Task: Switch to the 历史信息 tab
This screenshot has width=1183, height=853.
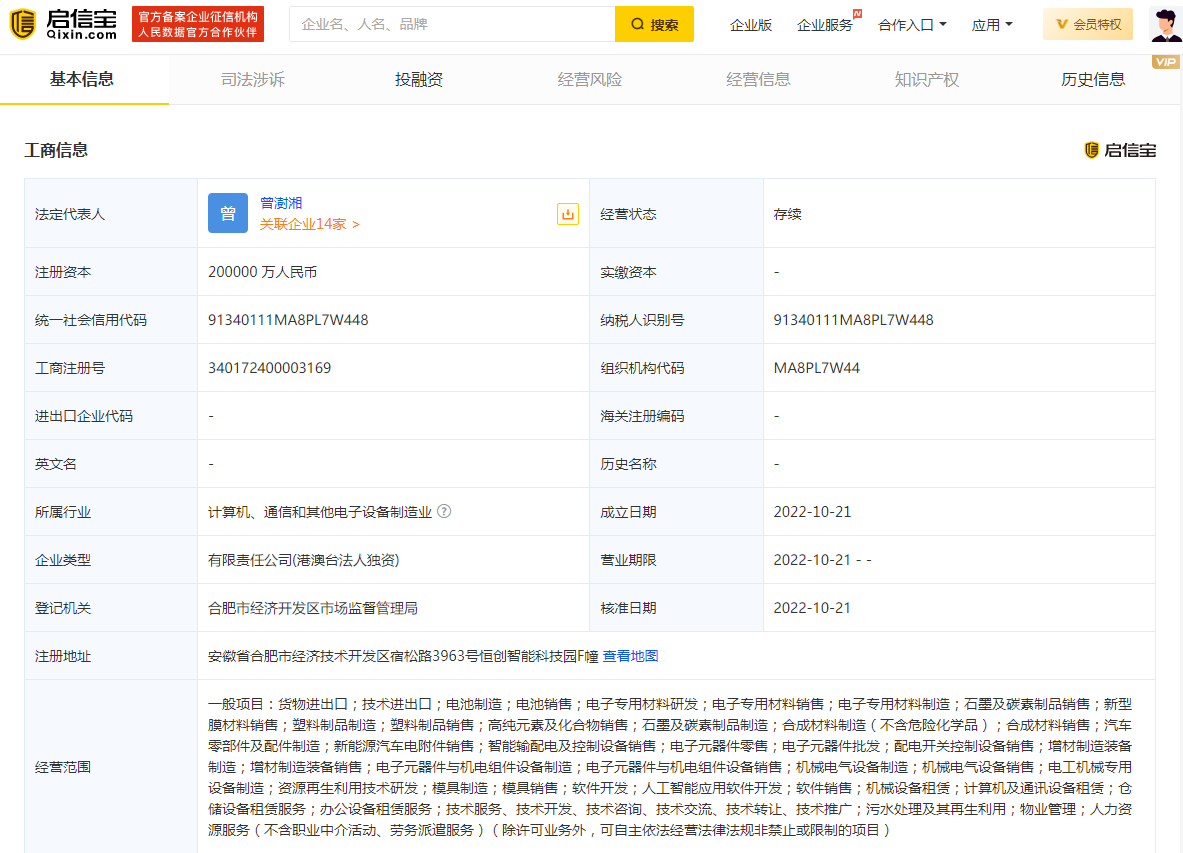Action: 1092,79
